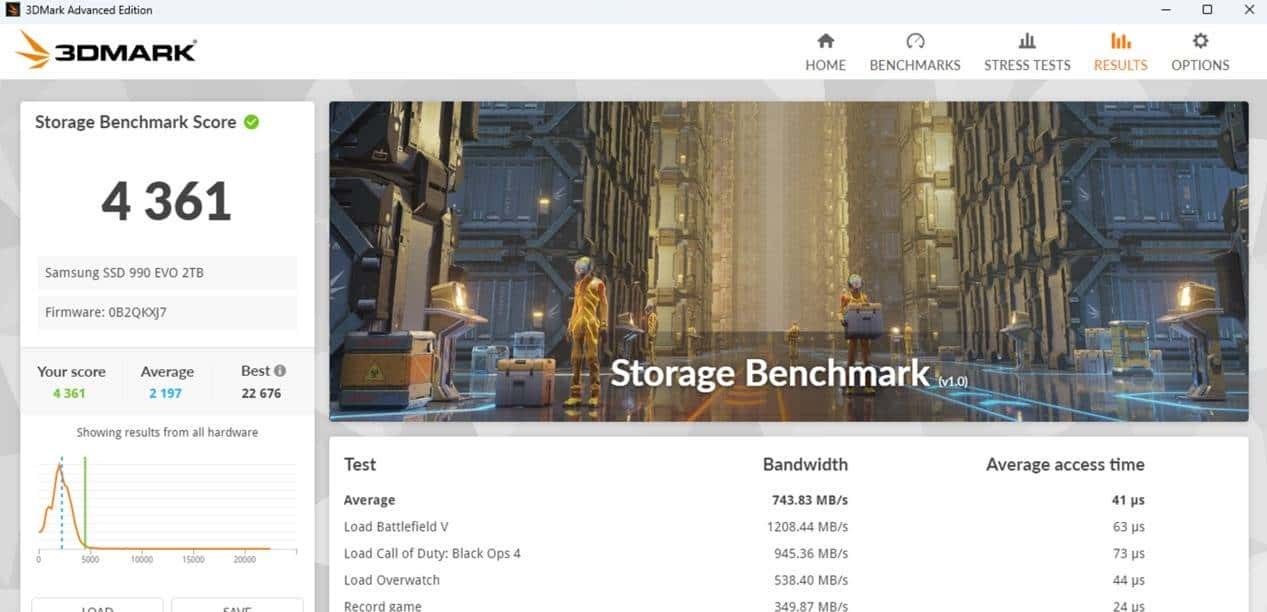Switch to the BENCHMARKS tab label
This screenshot has width=1267, height=612.
tap(914, 65)
